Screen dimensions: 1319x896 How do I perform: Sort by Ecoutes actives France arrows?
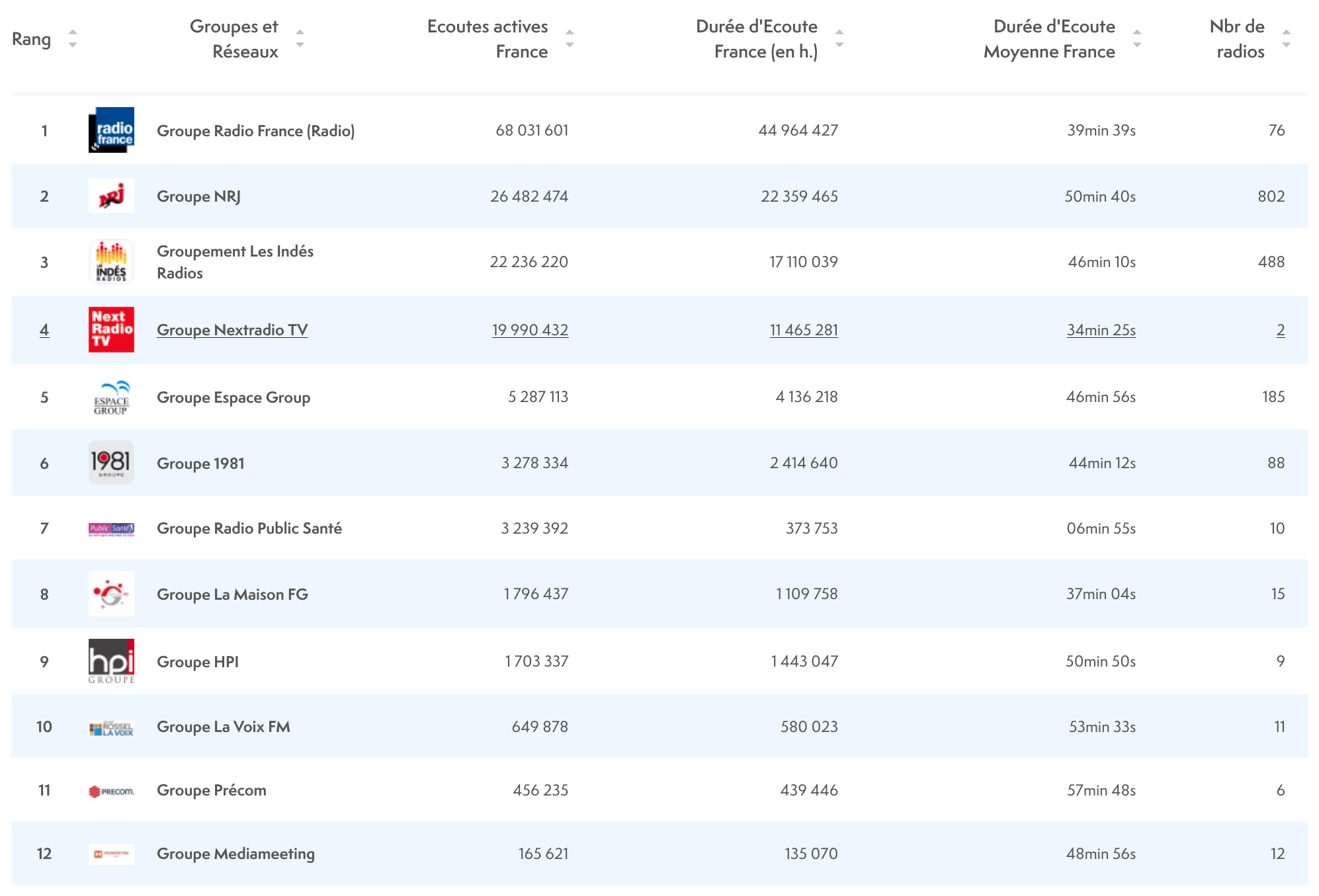coord(570,39)
